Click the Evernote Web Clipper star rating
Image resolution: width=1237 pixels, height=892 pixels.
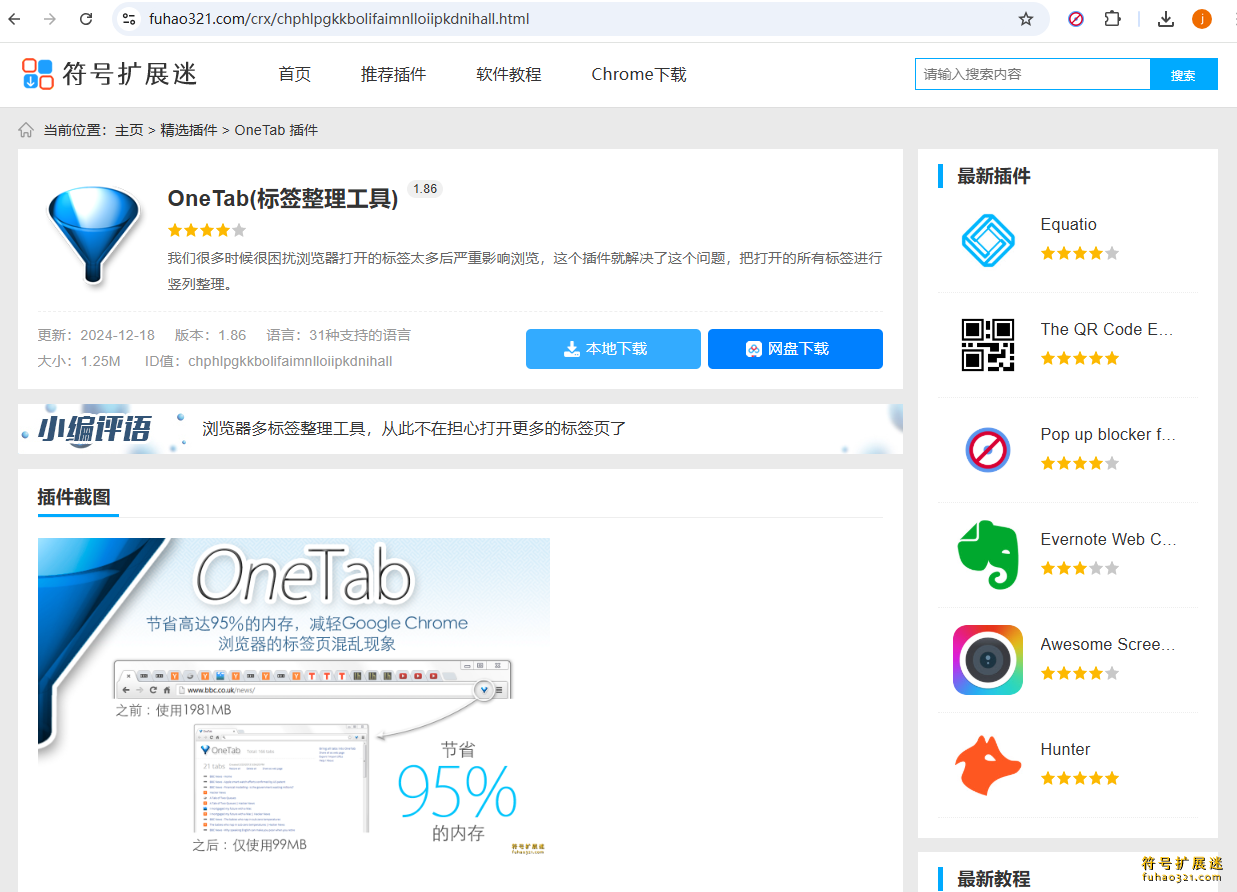1079,568
